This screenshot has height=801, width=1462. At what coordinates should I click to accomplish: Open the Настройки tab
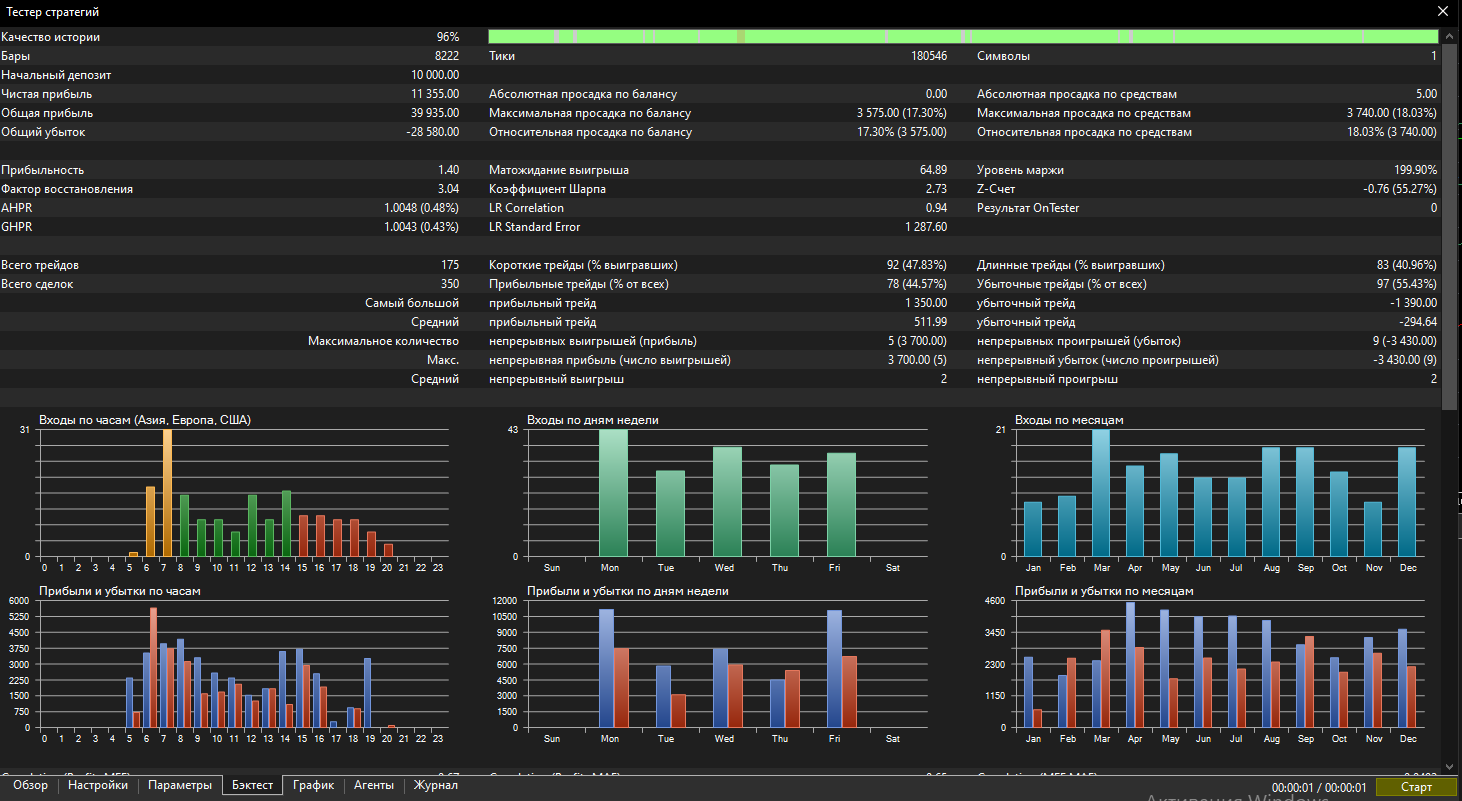98,786
